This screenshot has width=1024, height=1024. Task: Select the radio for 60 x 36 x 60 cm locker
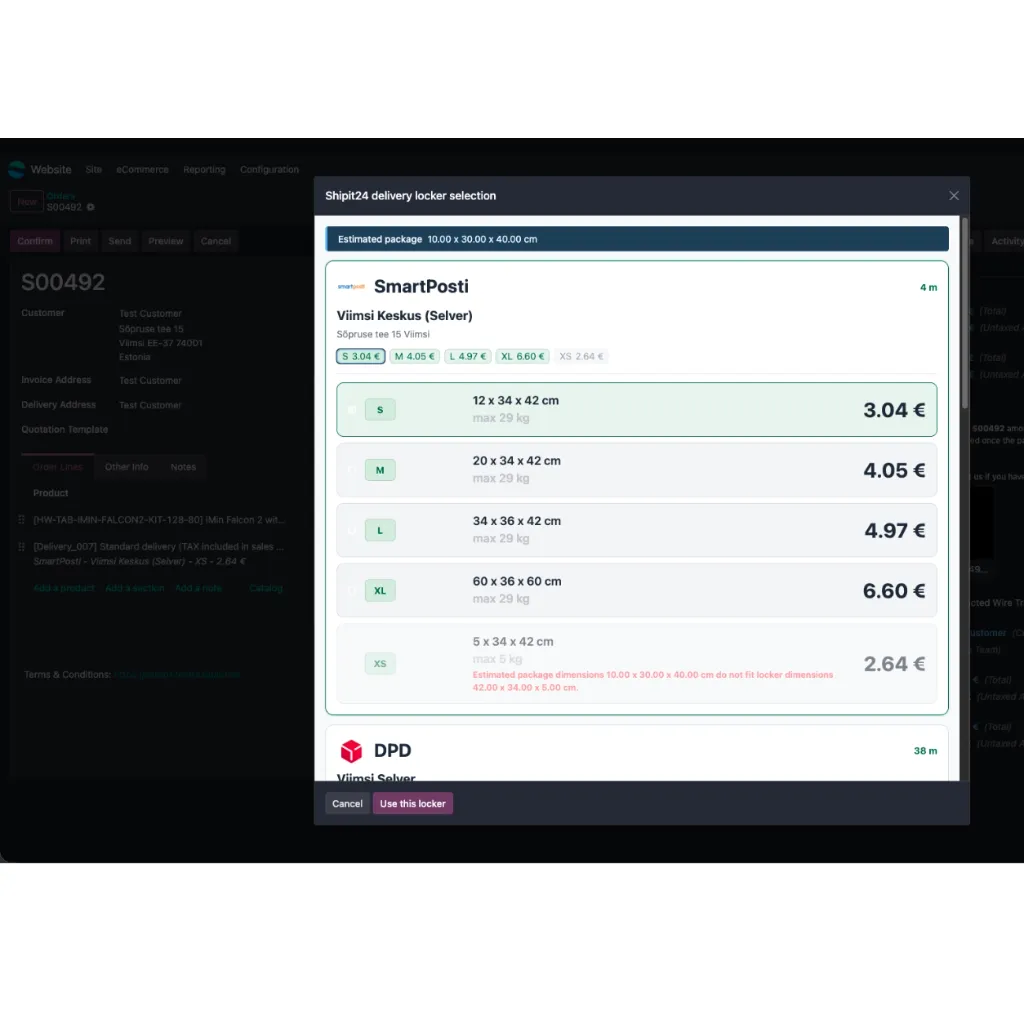[x=352, y=590]
